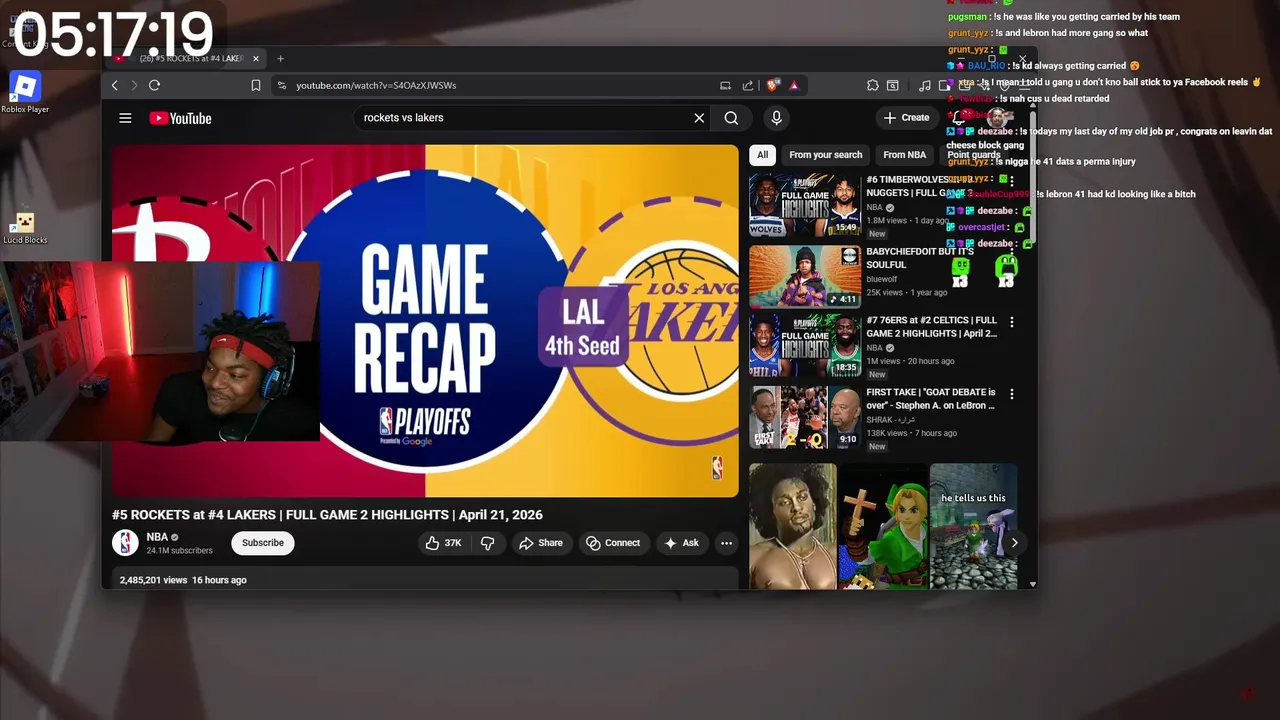The image size is (1280, 720).
Task: Click the video title '#5 ROCKETS at #4 LAKERS'
Action: click(327, 515)
